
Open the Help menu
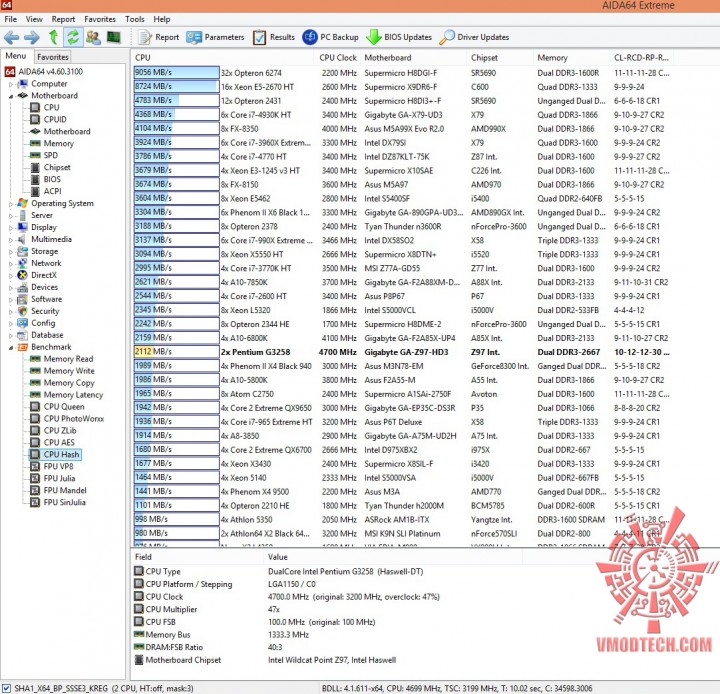coord(162,19)
